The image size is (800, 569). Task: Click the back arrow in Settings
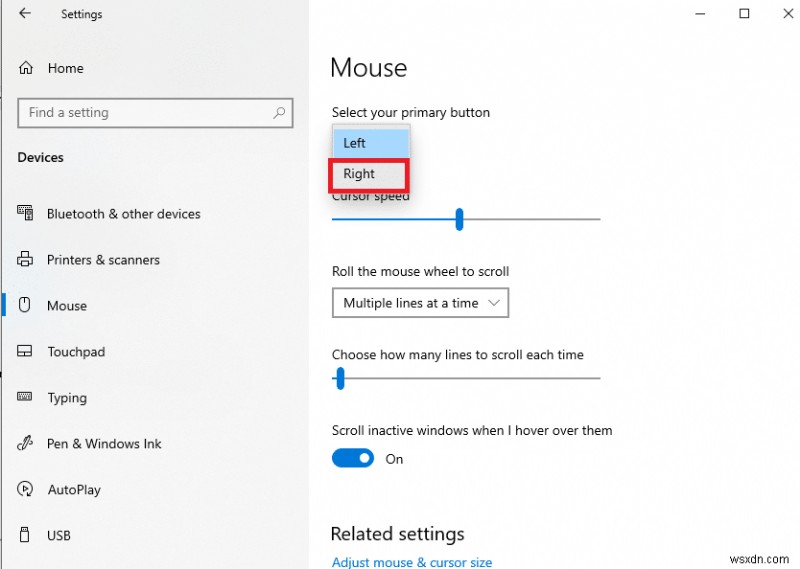[x=24, y=13]
